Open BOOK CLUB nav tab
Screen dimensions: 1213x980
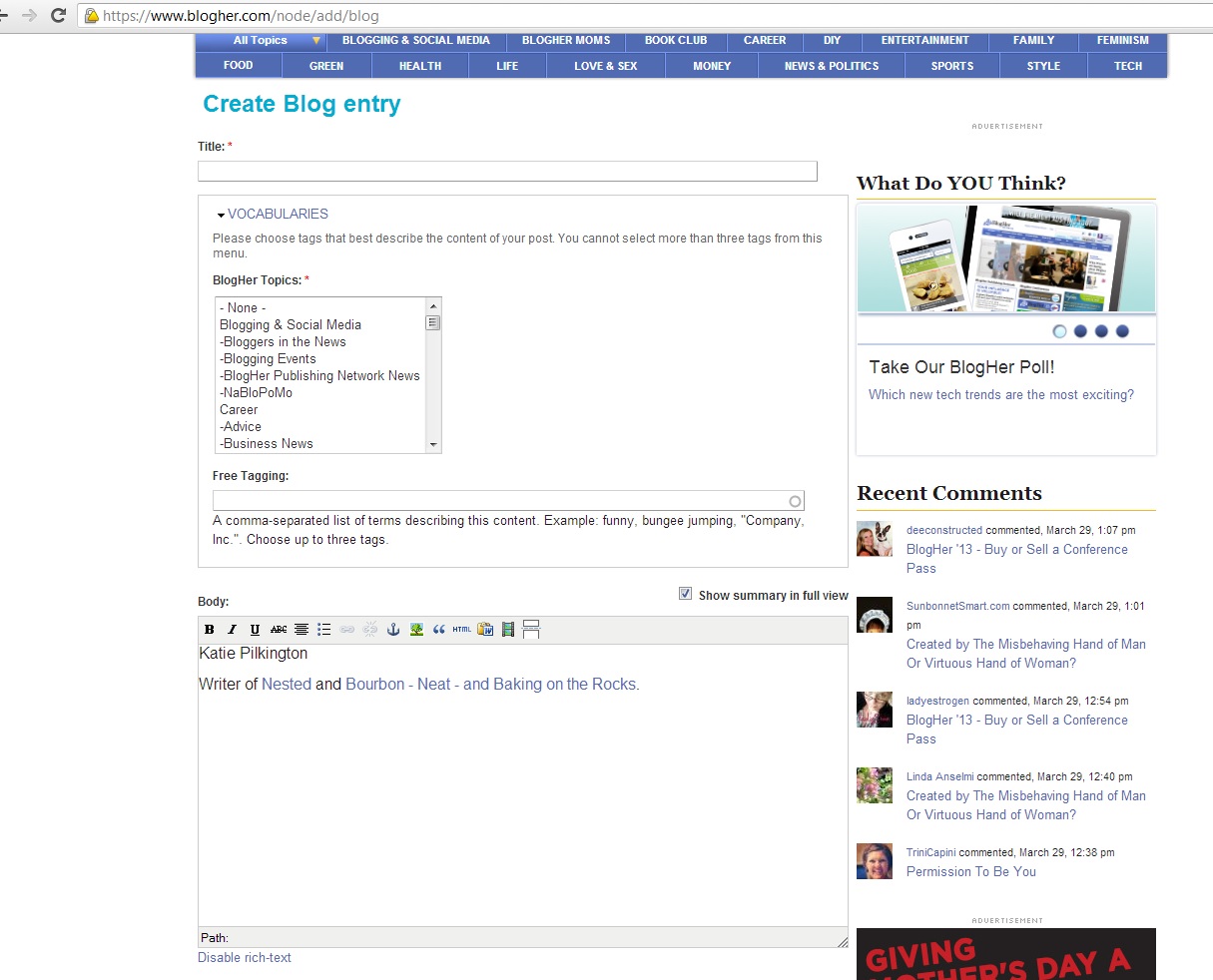click(x=676, y=41)
